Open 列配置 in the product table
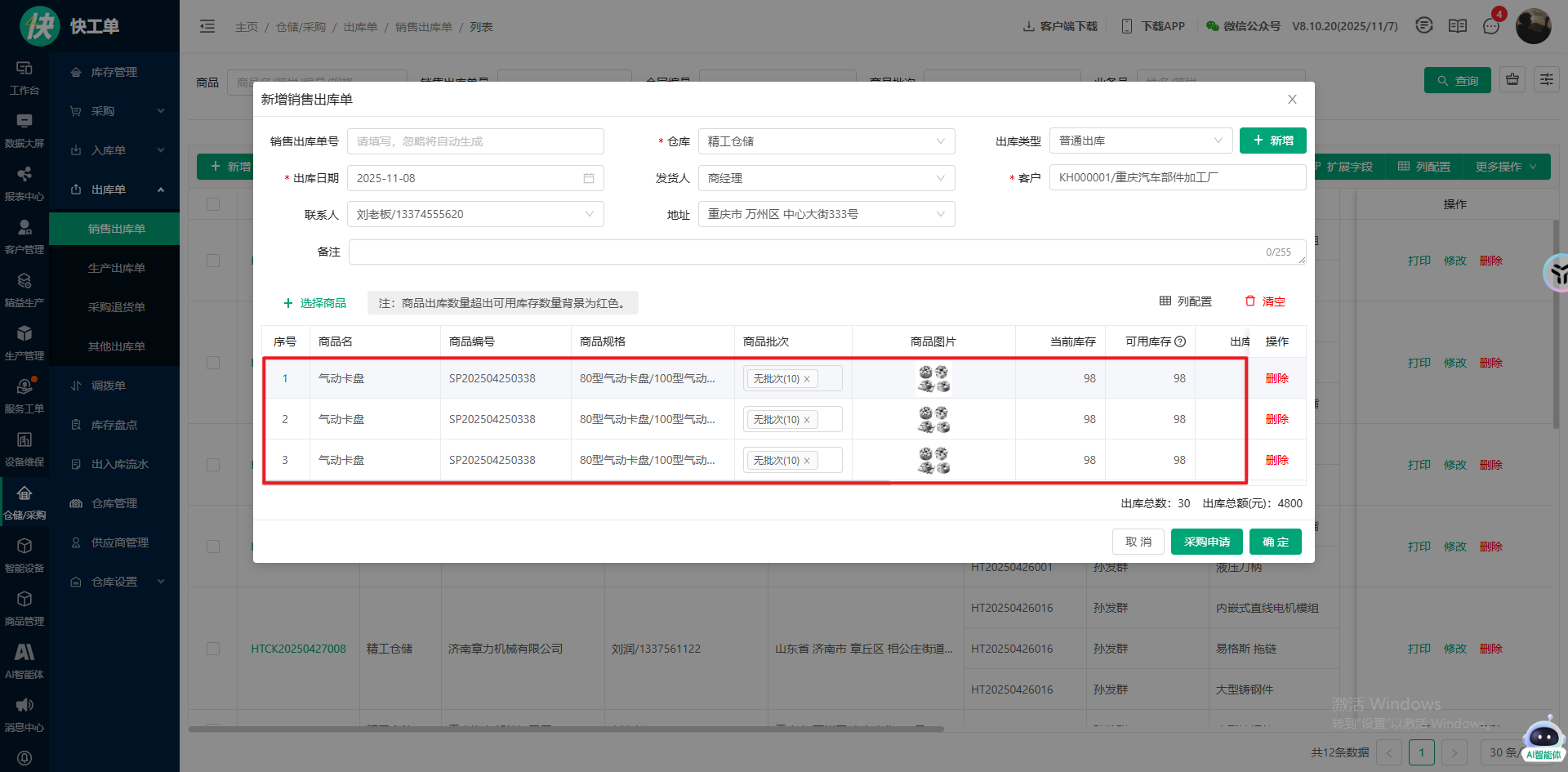1568x772 pixels. [1186, 301]
